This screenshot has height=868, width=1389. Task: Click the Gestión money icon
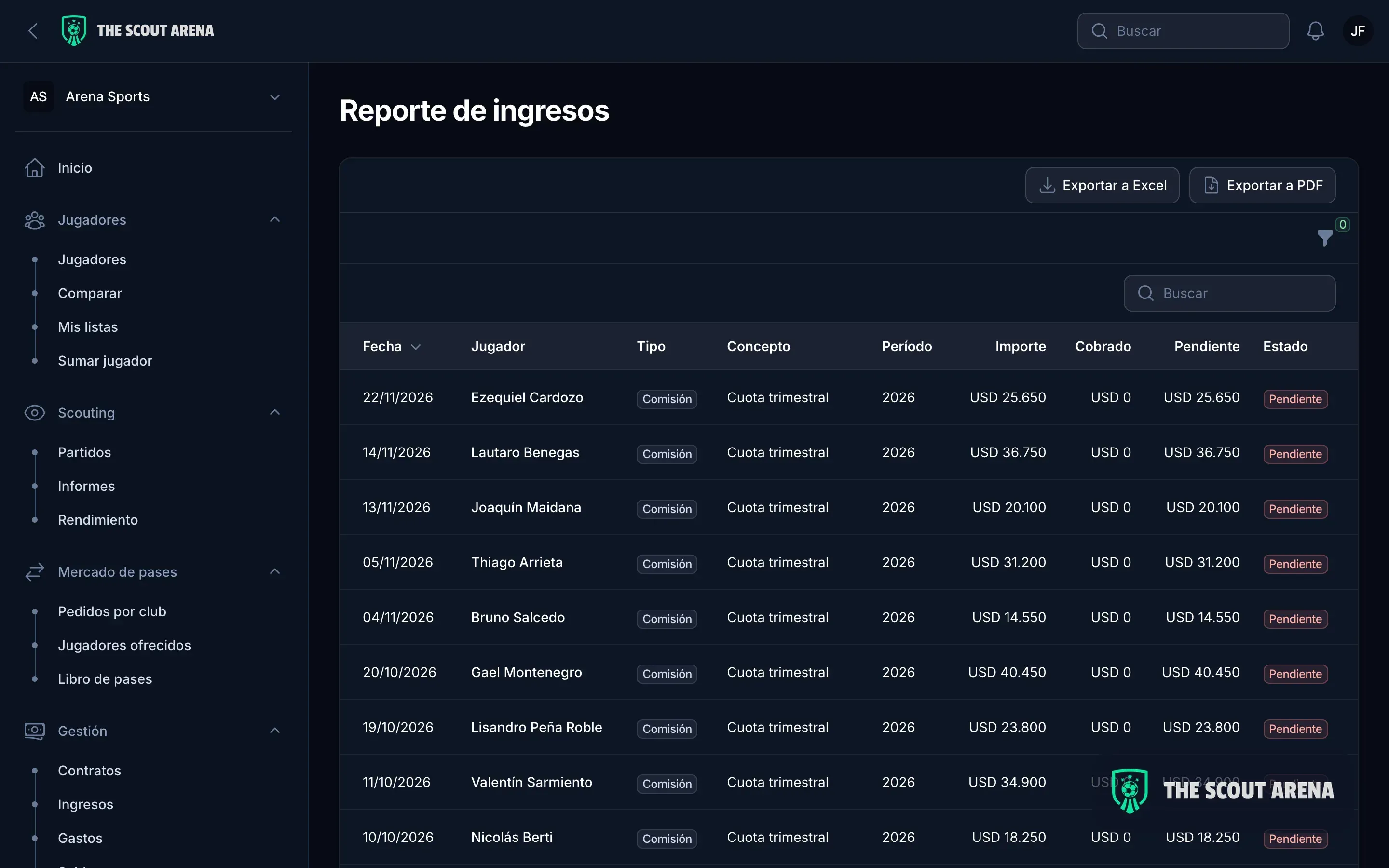tap(34, 731)
